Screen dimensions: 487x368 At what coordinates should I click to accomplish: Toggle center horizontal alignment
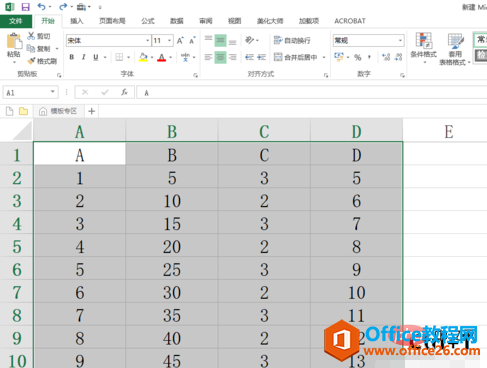pyautogui.click(x=220, y=57)
